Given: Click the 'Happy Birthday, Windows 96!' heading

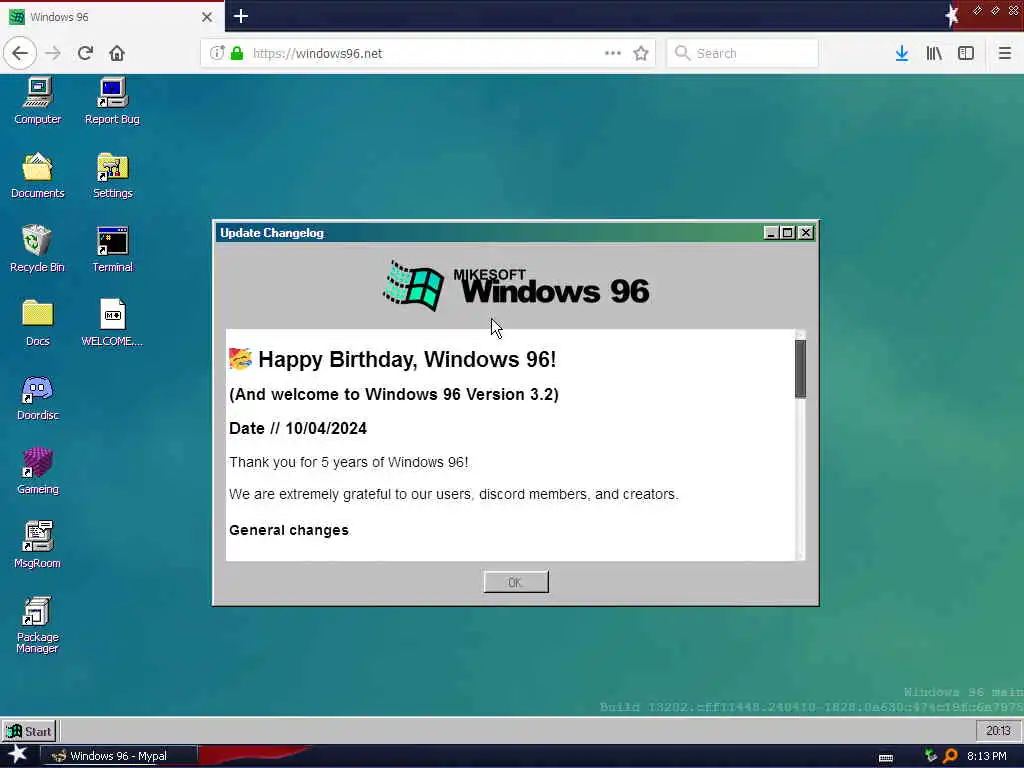Looking at the screenshot, I should pyautogui.click(x=407, y=359).
